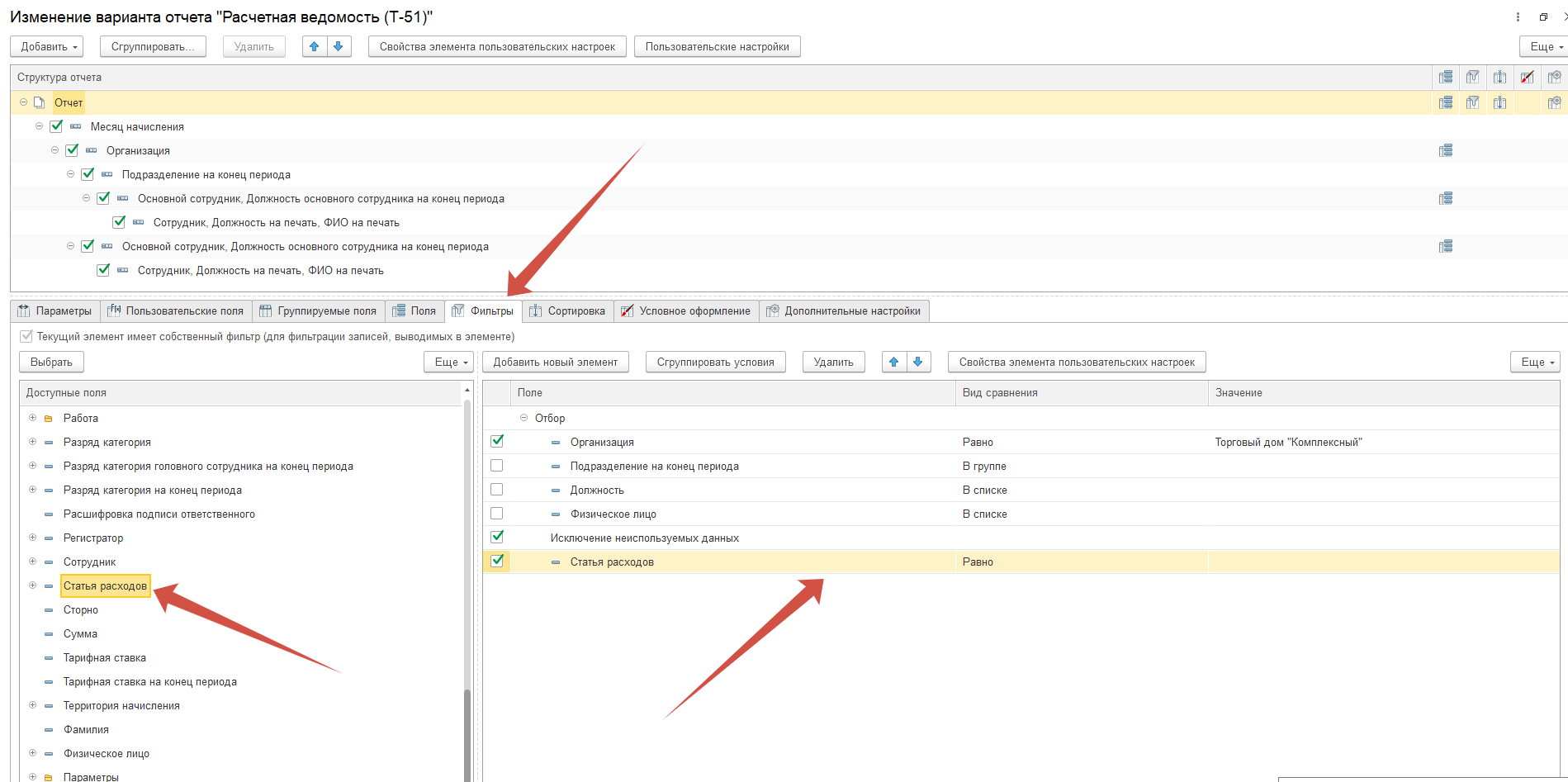Disable the Статья расходов filter checkbox
1568x782 pixels.
[x=497, y=562]
